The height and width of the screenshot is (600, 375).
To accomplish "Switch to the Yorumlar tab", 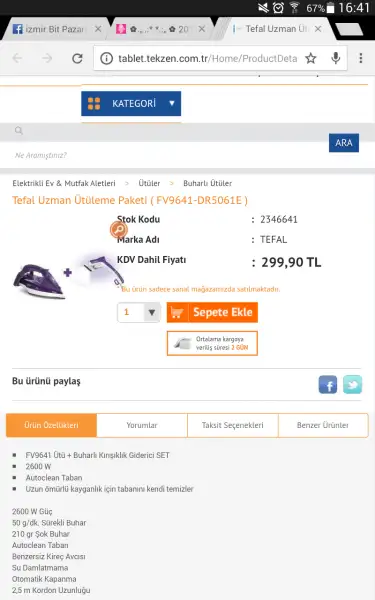I will 142,425.
